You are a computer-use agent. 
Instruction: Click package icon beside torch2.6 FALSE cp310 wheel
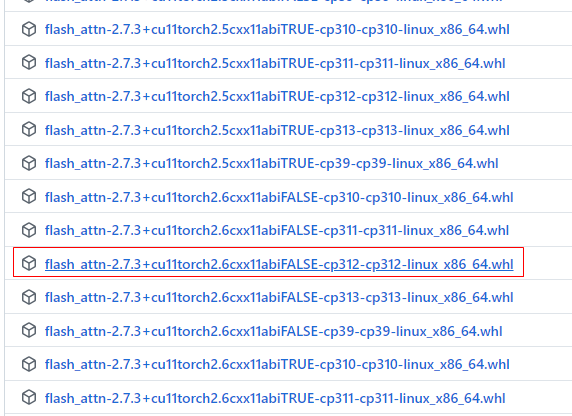point(29,197)
